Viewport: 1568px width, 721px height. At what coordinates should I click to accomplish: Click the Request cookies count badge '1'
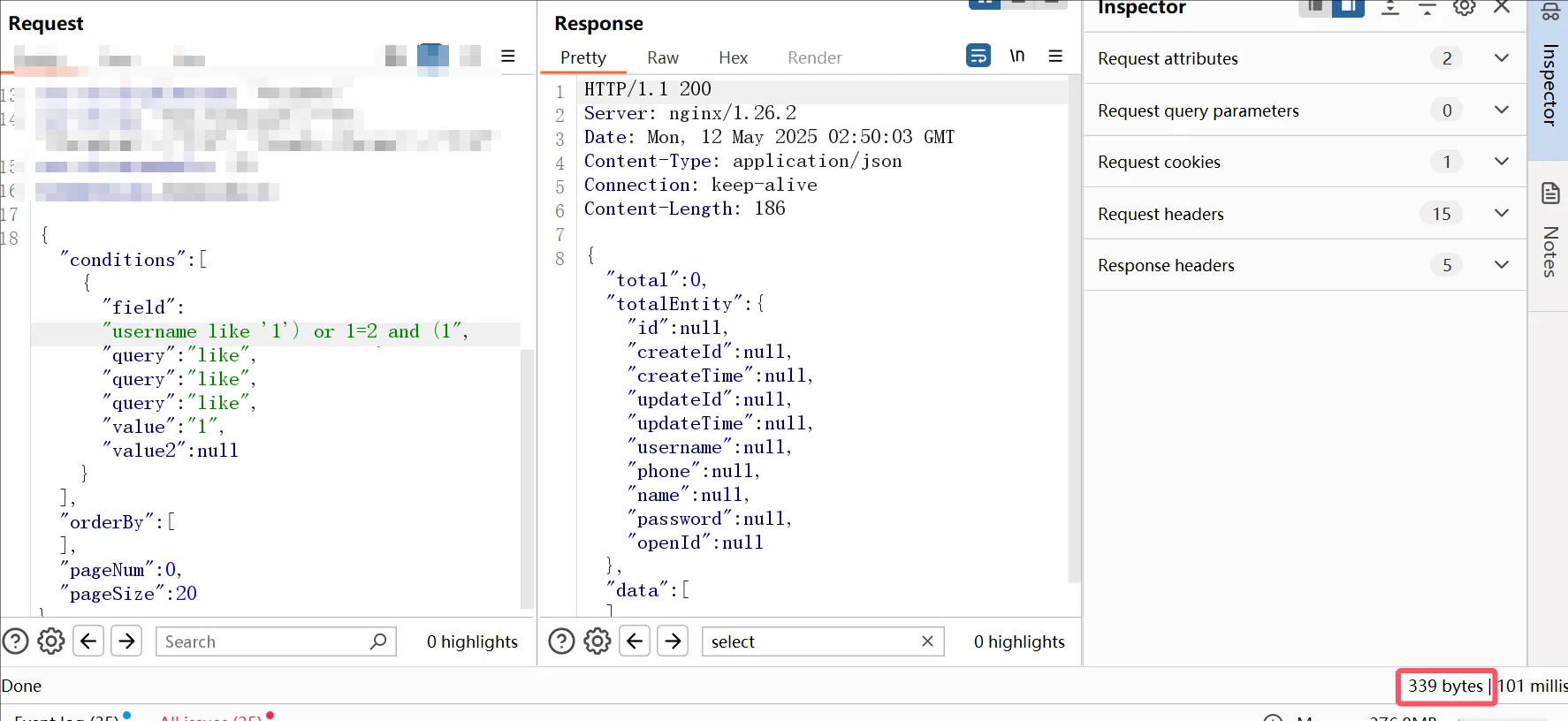coord(1447,162)
